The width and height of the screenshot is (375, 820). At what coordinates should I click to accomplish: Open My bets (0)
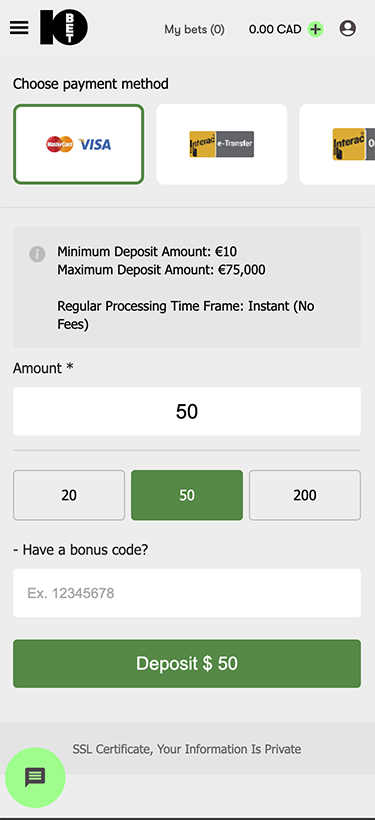195,29
